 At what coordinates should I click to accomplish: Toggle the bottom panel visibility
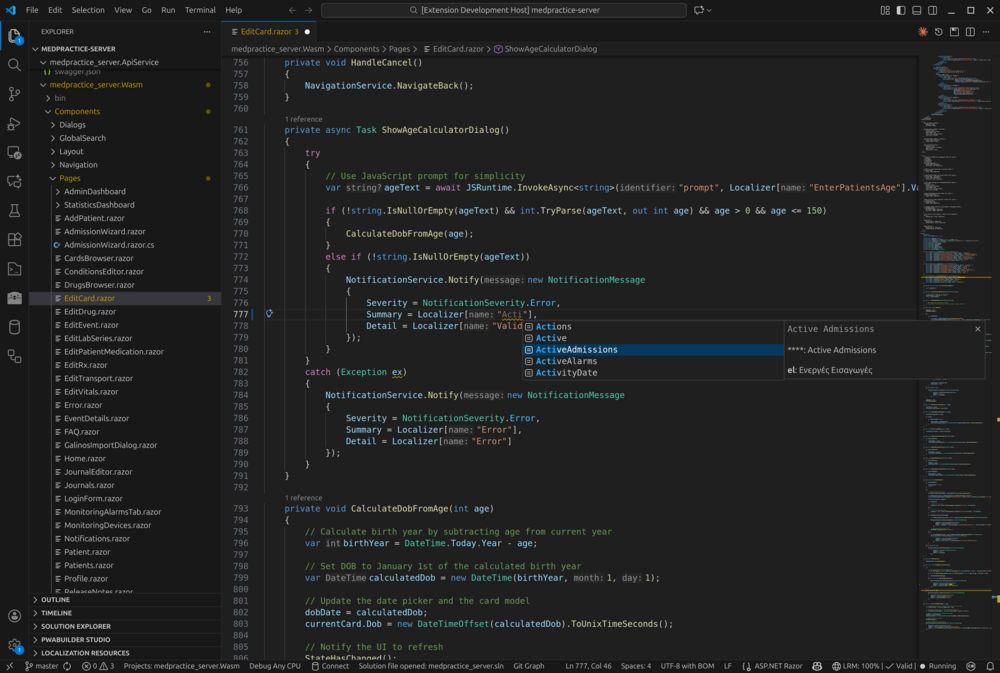(x=917, y=10)
